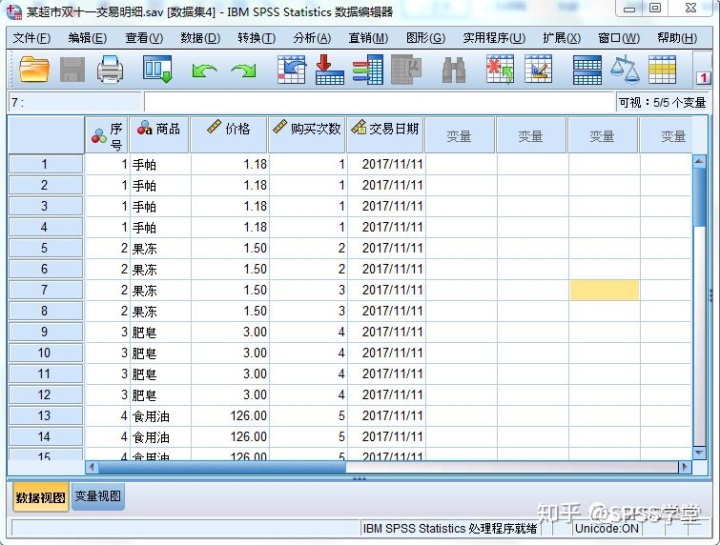The width and height of the screenshot is (720, 545).
Task: Click the Insert variable icon
Action: [538, 69]
